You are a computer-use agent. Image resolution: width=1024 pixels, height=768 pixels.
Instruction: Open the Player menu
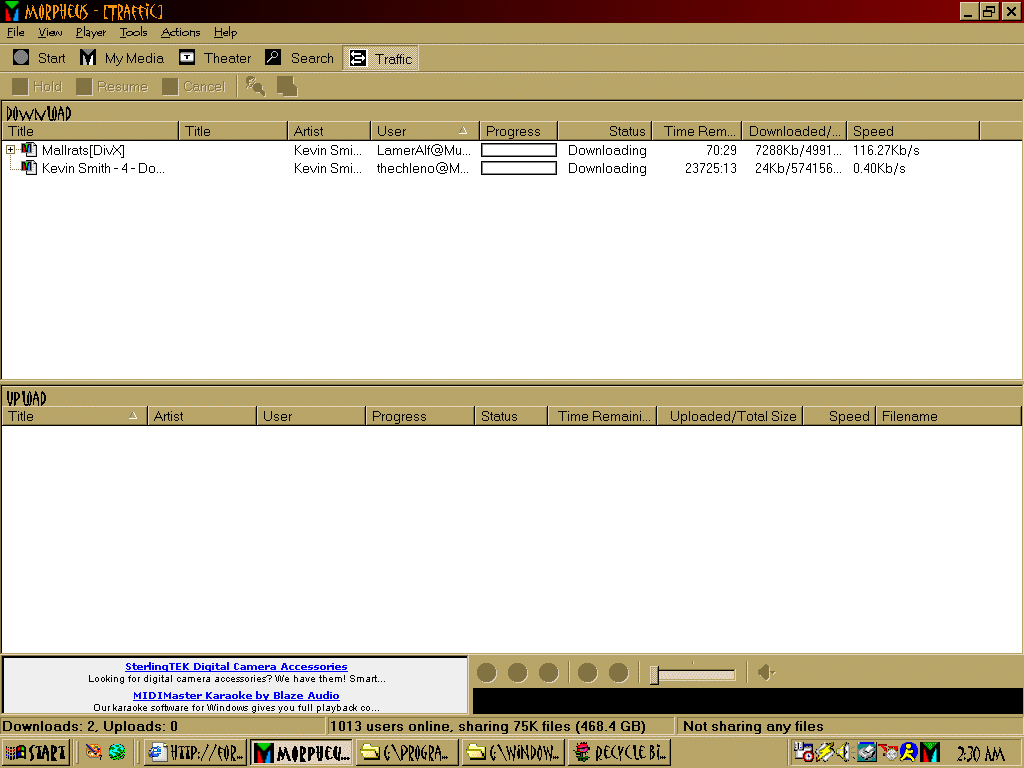point(91,32)
